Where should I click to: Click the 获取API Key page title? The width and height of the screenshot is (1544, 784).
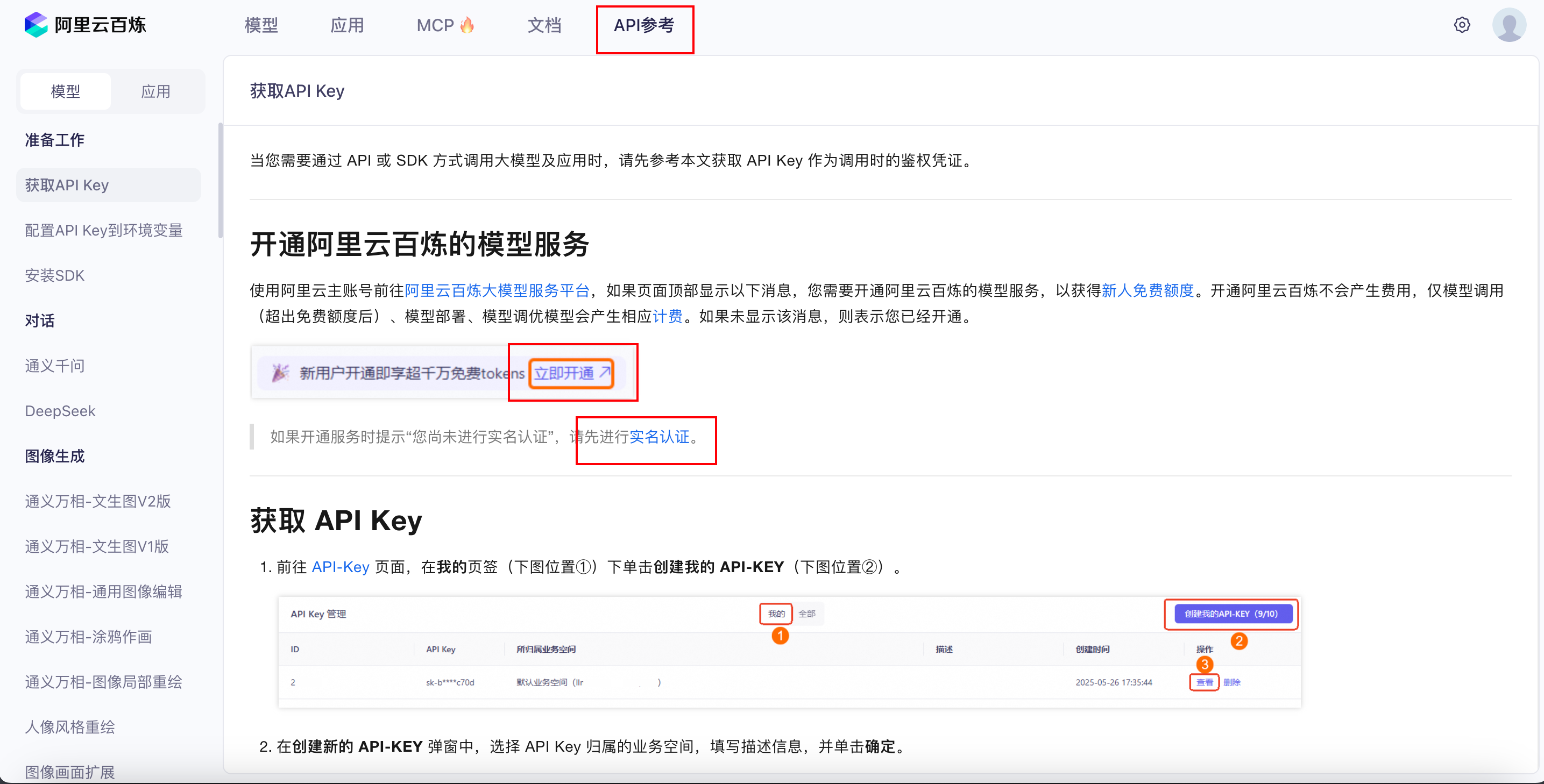(x=298, y=90)
